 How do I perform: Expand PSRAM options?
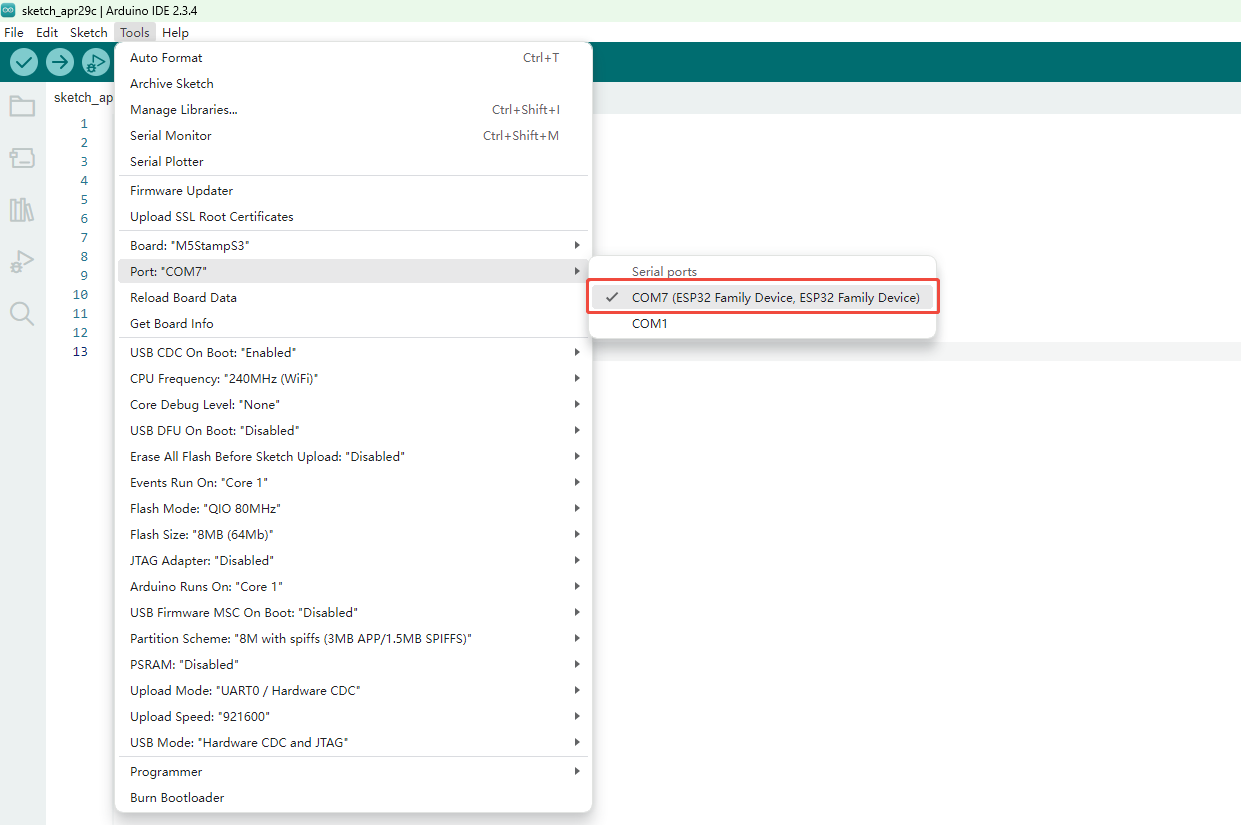(354, 665)
